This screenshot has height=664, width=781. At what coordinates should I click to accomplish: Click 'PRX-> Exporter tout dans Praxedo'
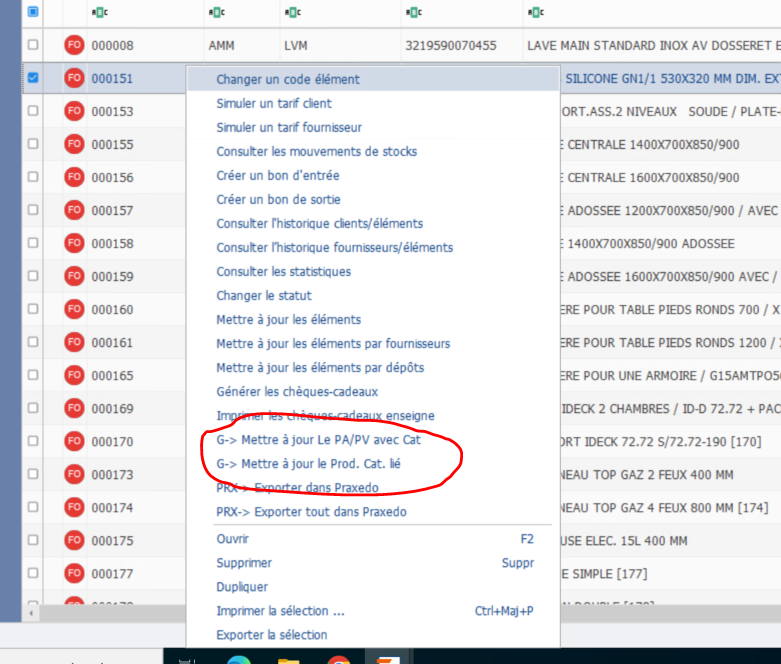pos(311,512)
